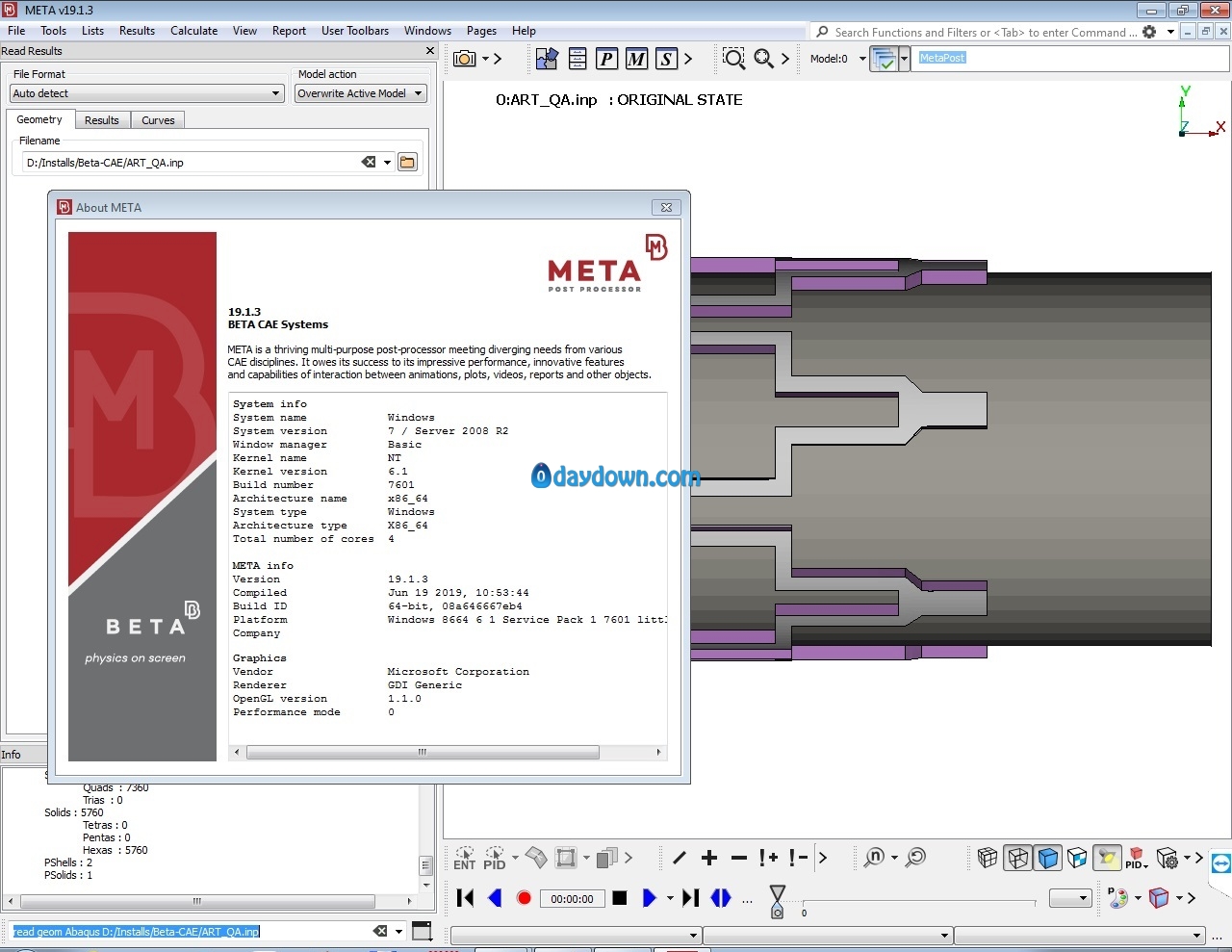Click the slash-line icon in the focus toolbar

[x=680, y=858]
